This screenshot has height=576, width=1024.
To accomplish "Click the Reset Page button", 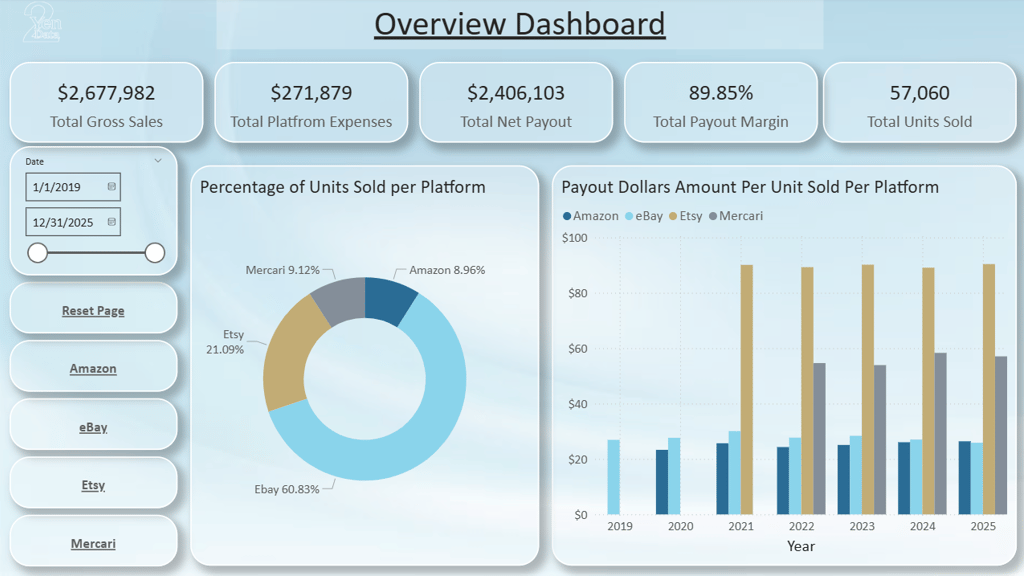I will 93,310.
